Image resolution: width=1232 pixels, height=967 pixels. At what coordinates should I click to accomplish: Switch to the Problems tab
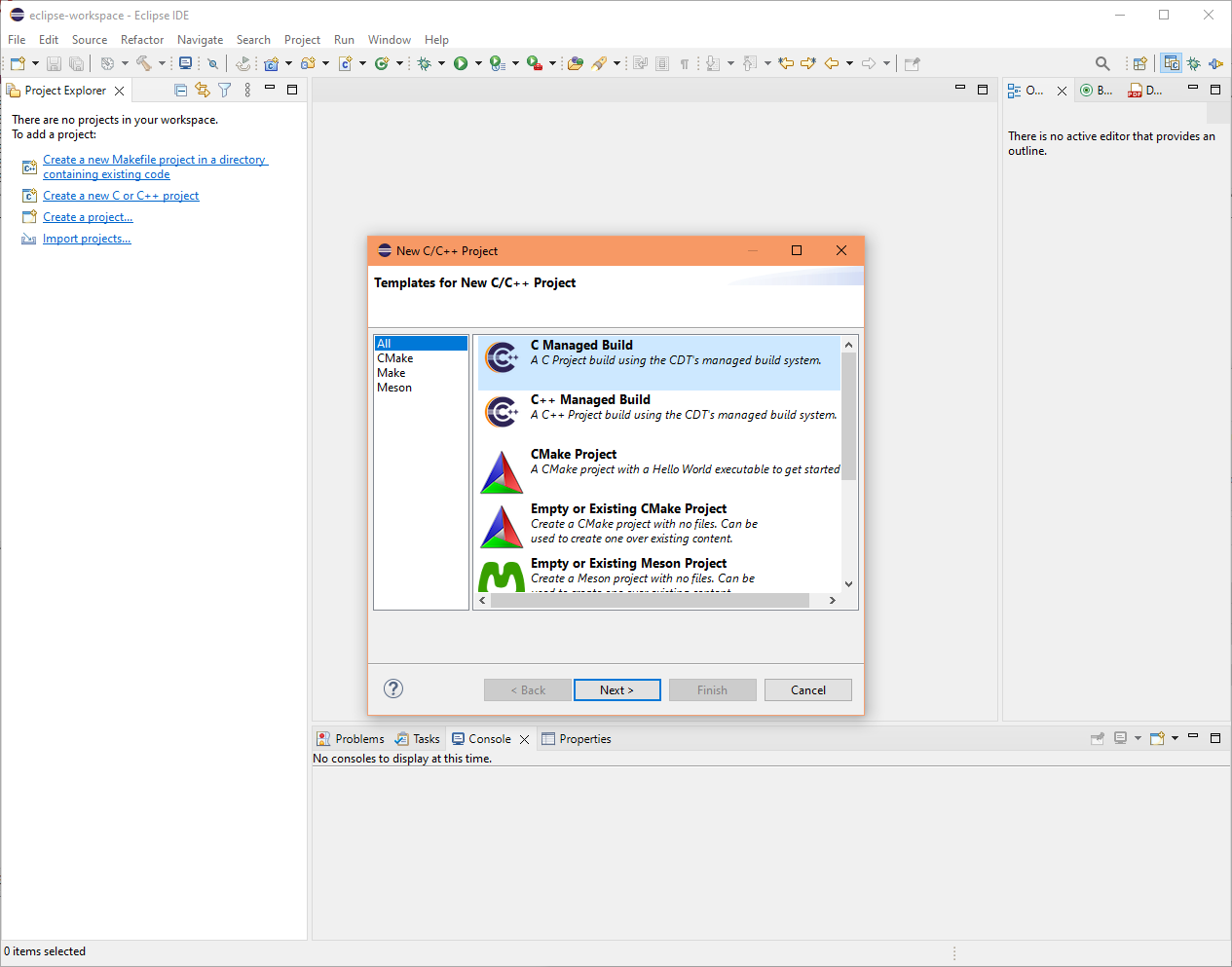coord(359,739)
